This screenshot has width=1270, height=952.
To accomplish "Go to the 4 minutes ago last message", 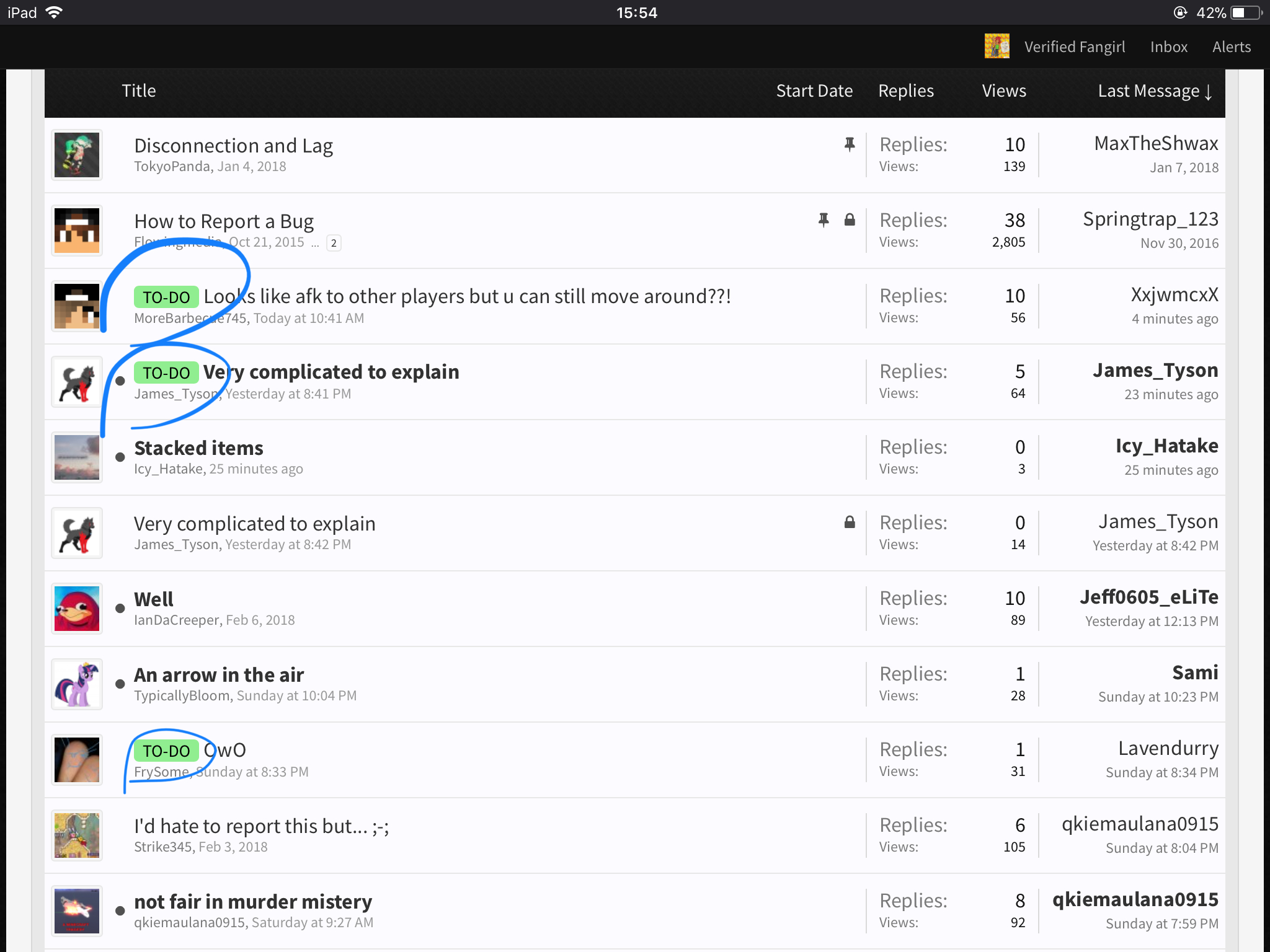I will point(1175,319).
